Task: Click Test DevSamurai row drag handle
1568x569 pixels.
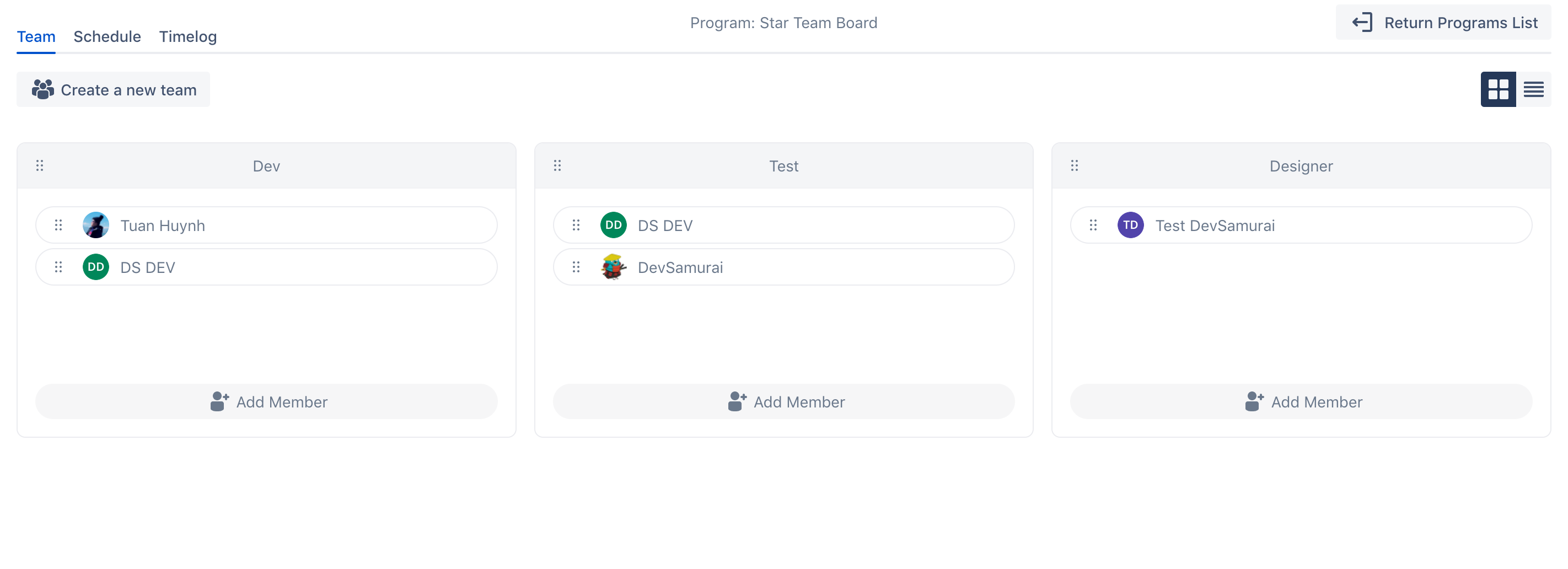Action: click(1093, 225)
